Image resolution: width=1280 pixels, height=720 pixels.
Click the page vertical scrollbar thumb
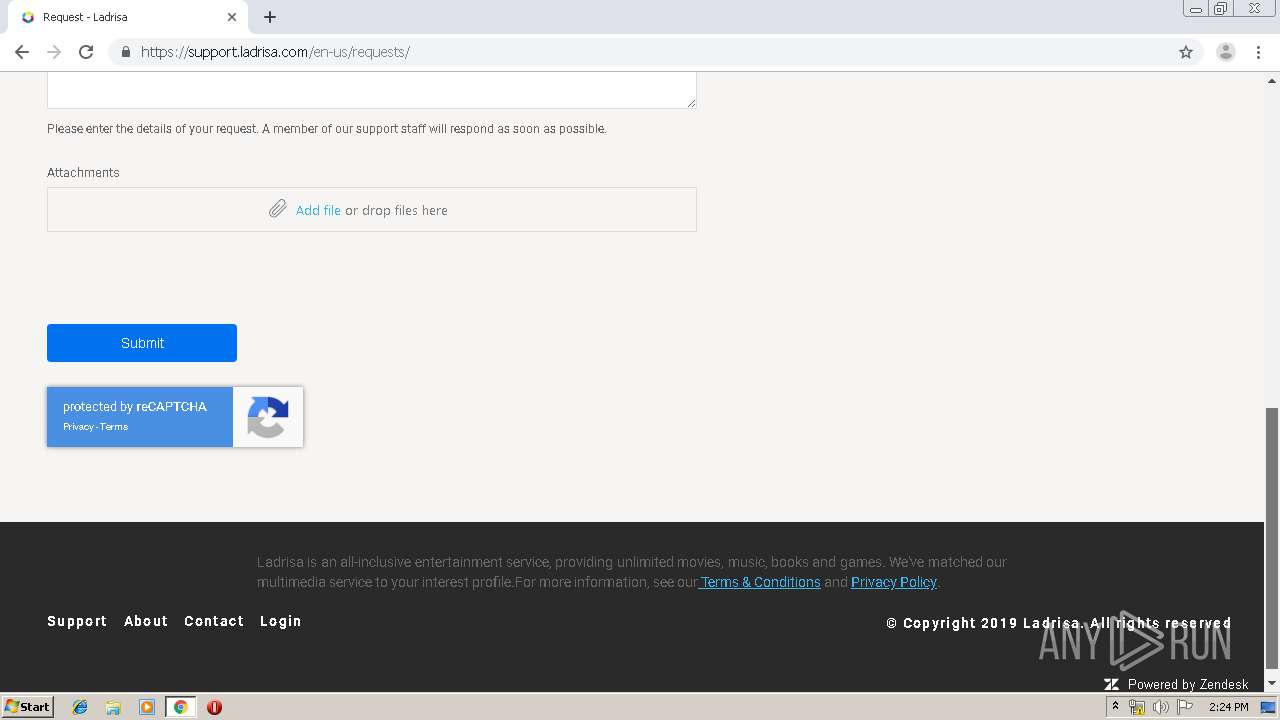pyautogui.click(x=1272, y=538)
